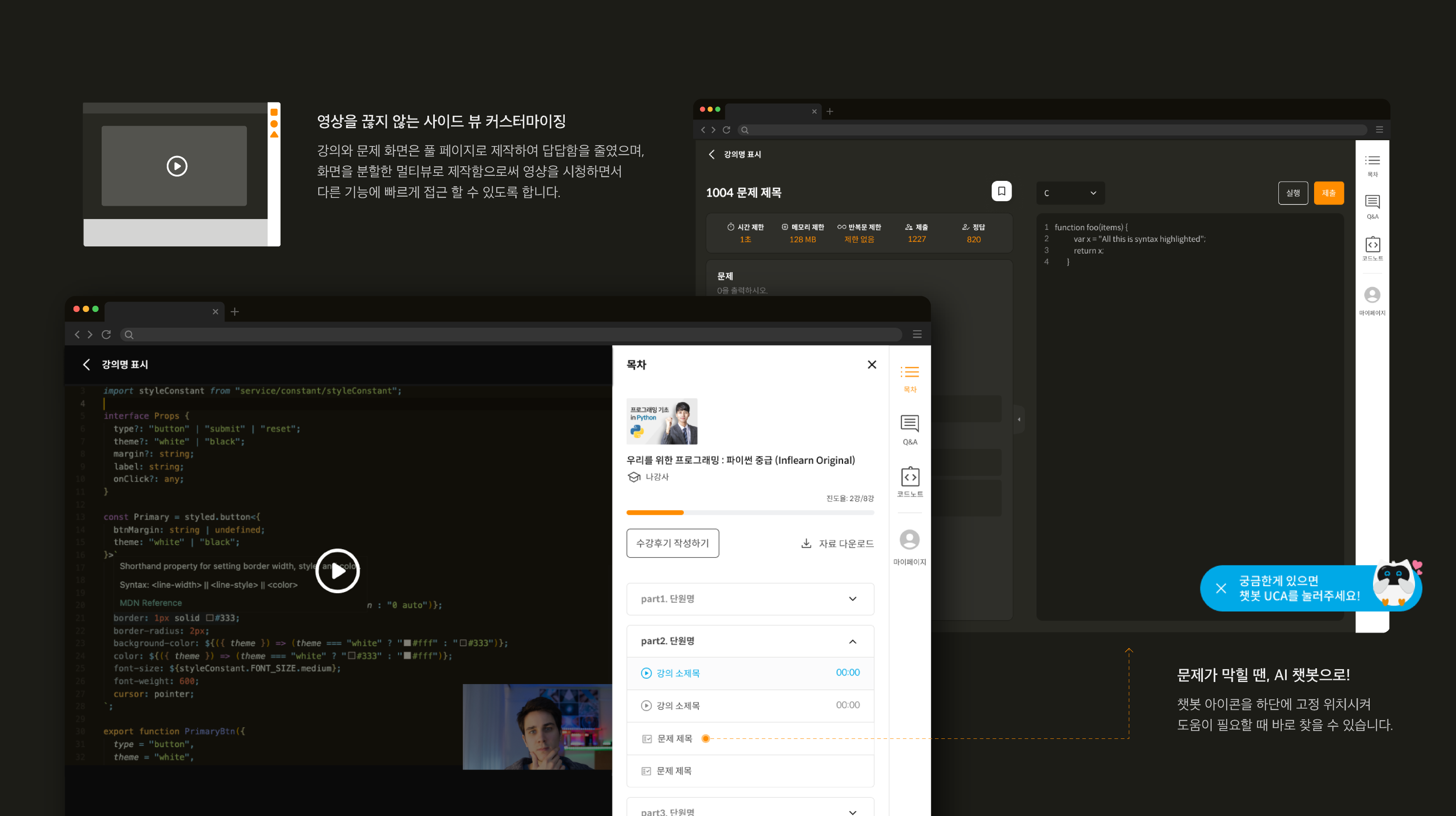The height and width of the screenshot is (816, 1456).
Task: Dismiss the chatbot UCA speech bubble
Action: point(1221,588)
